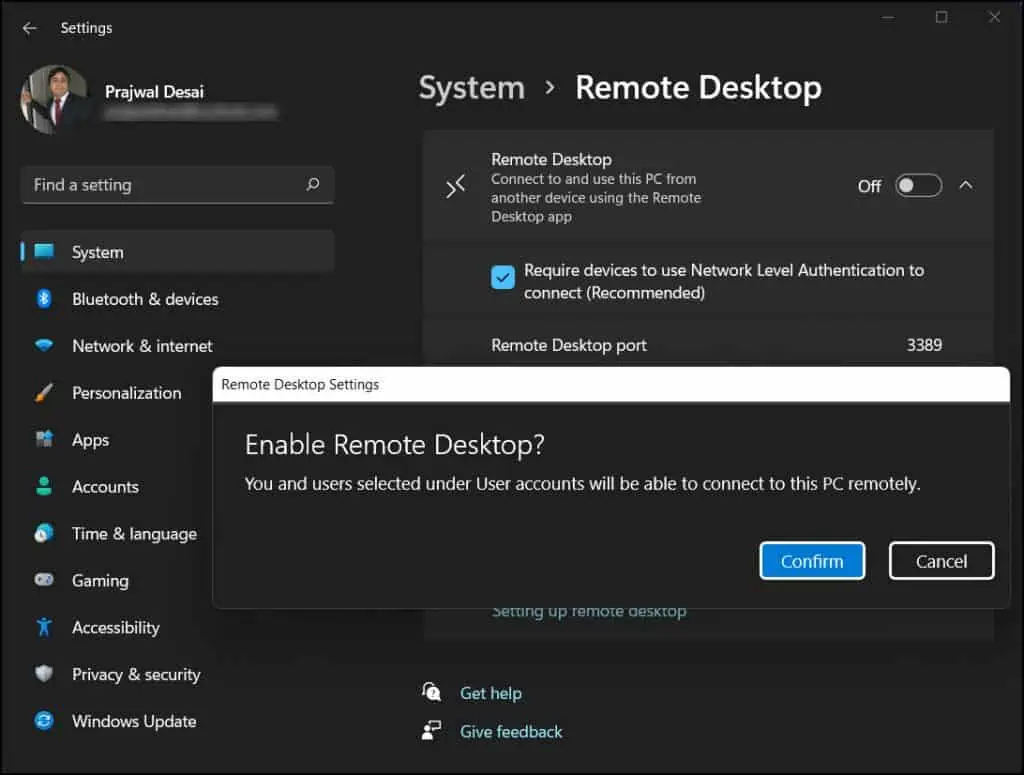Uncheck Require Network Level Authentication checkbox
Screen dimensions: 1024x775
click(503, 277)
